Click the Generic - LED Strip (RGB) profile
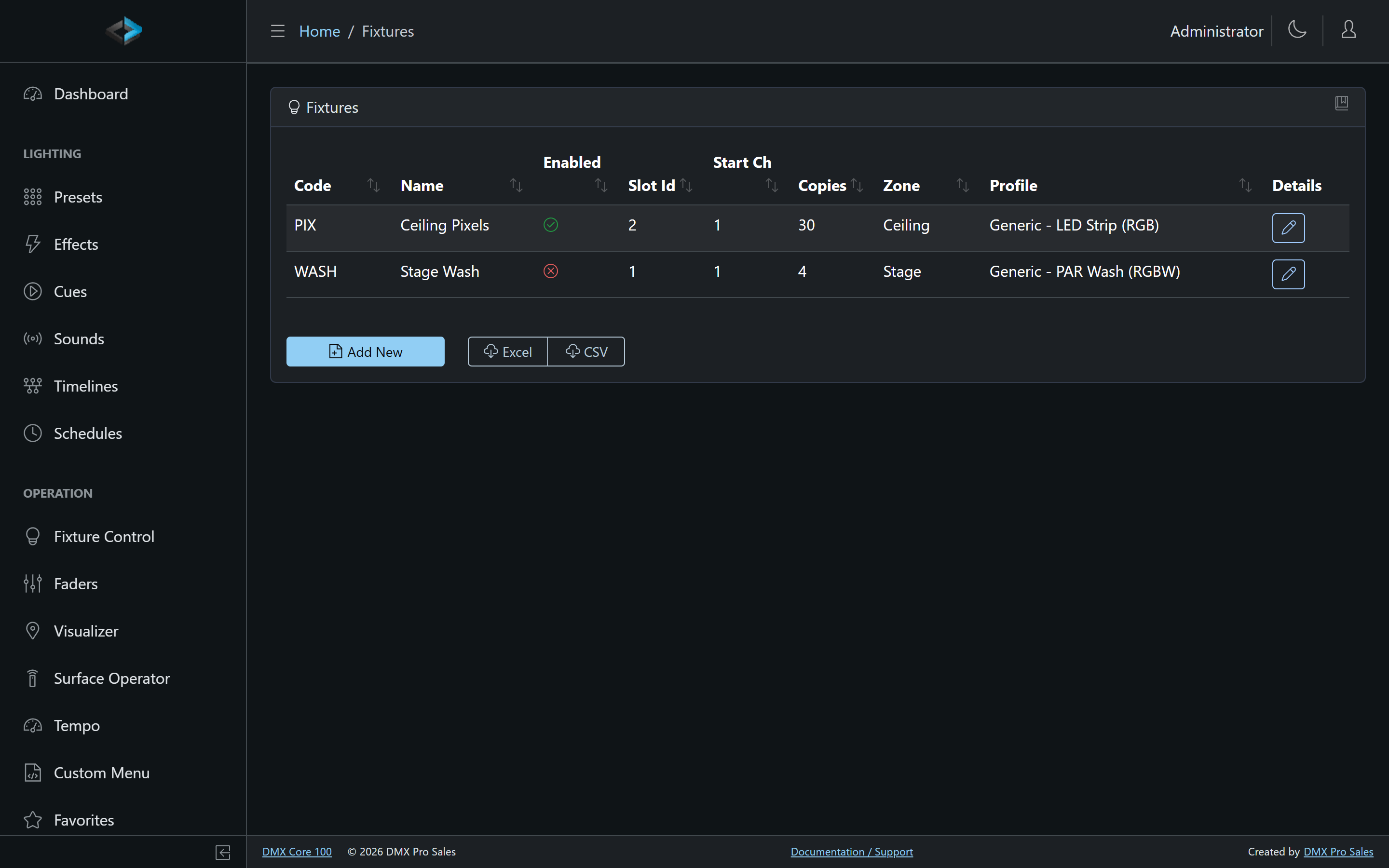Viewport: 1389px width, 868px height. coord(1074,225)
